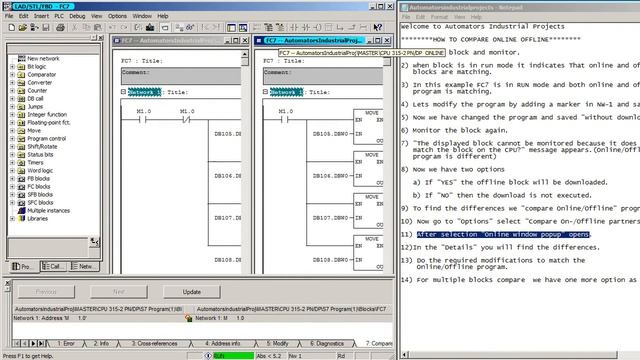Click the Download to PLC toolbar icon
Screen dimensions: 640x360
coord(150,27)
